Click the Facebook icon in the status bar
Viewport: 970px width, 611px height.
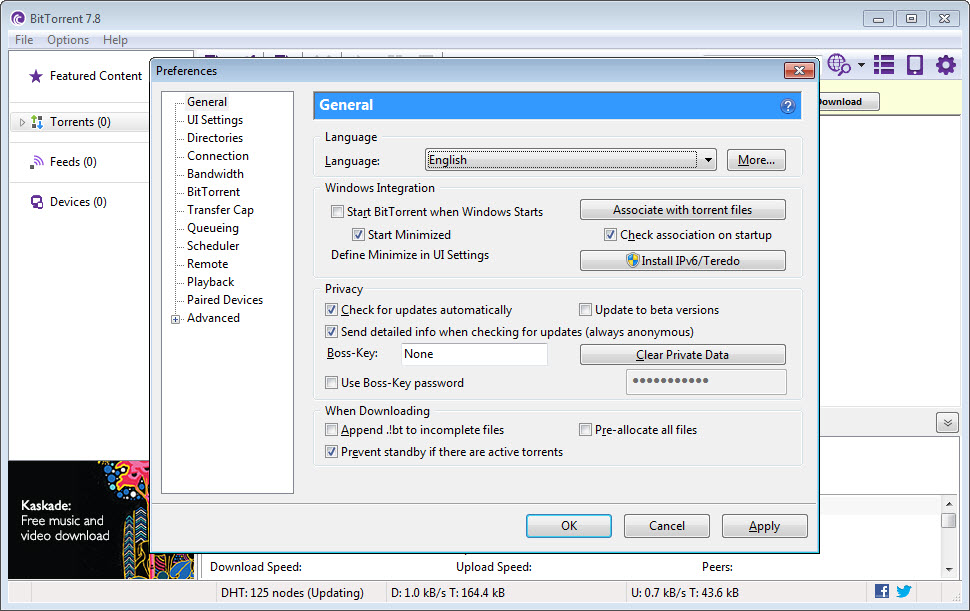[x=882, y=591]
